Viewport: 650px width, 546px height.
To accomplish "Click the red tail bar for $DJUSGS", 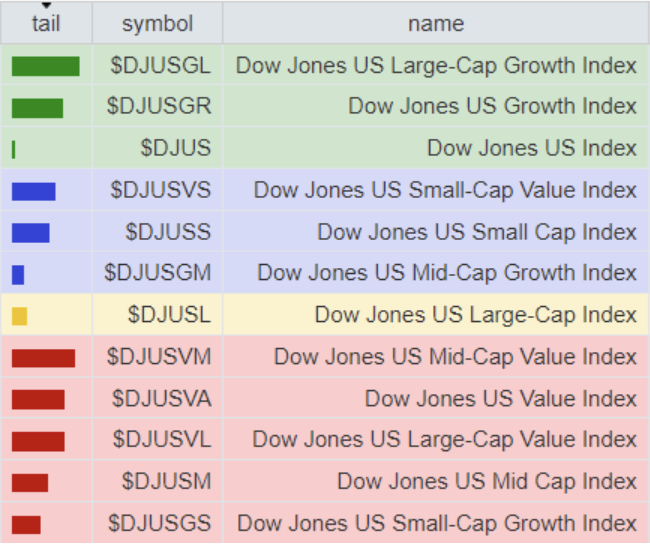I will 26,524.
